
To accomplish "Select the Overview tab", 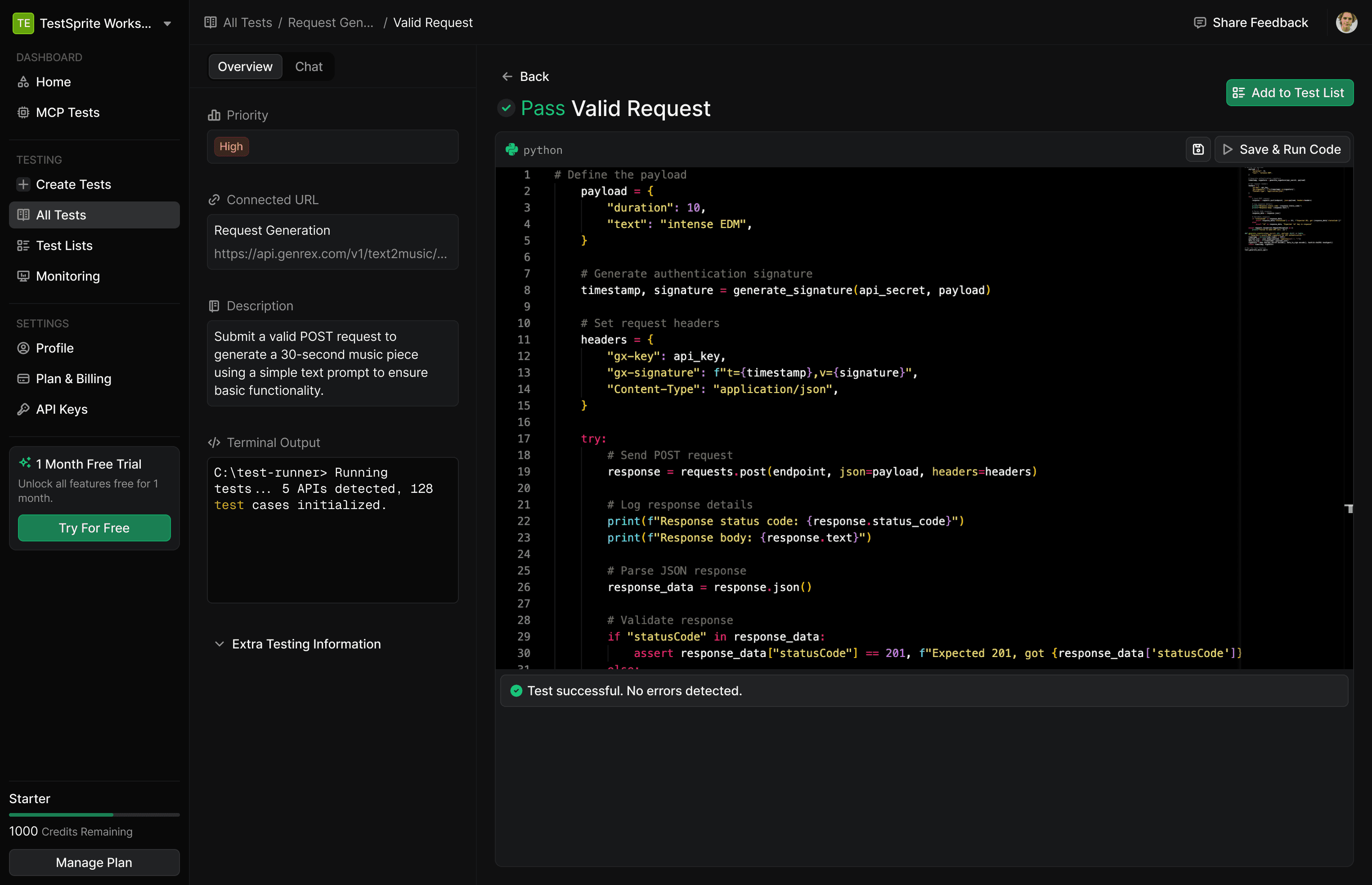I will click(245, 67).
